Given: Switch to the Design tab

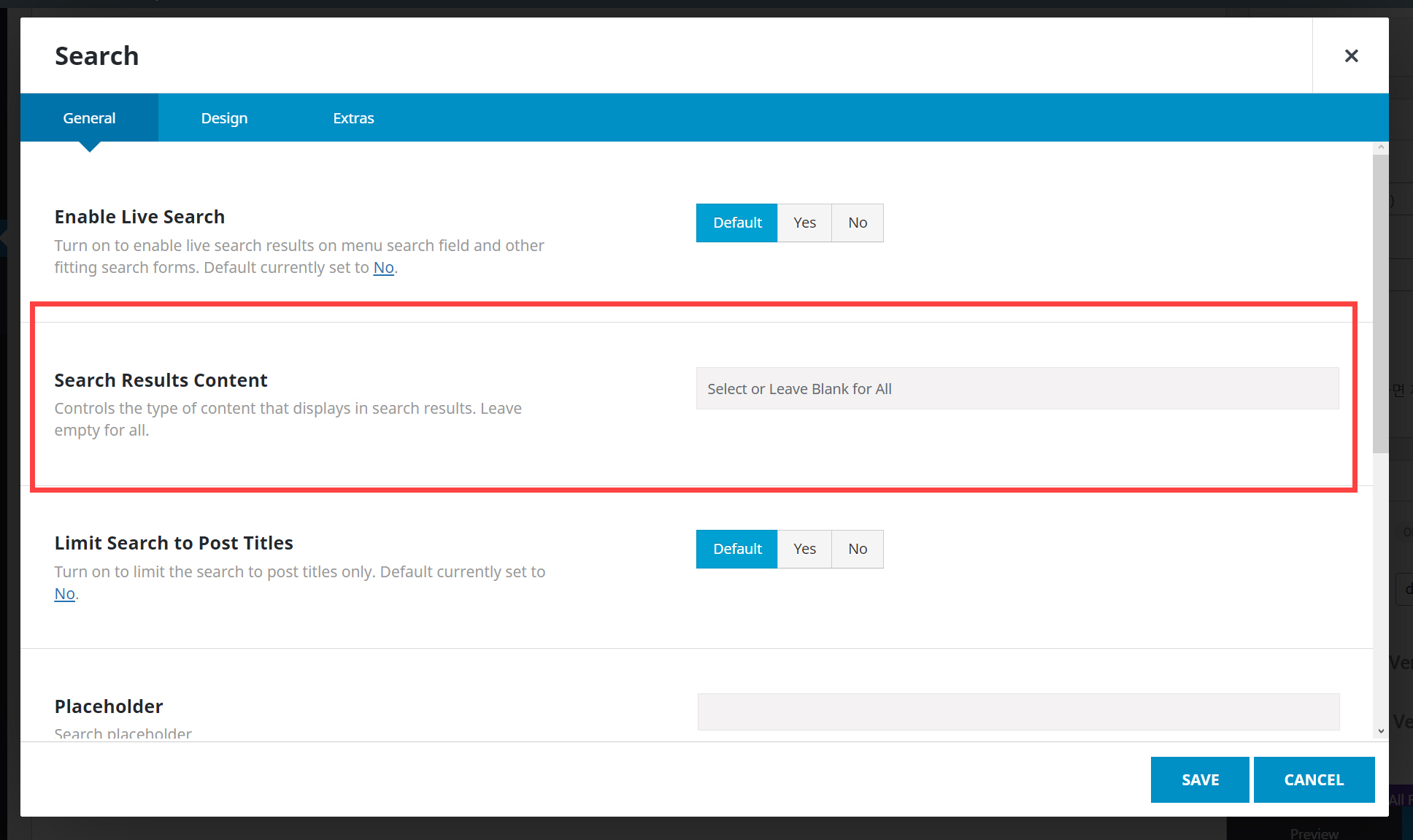Looking at the screenshot, I should (224, 118).
